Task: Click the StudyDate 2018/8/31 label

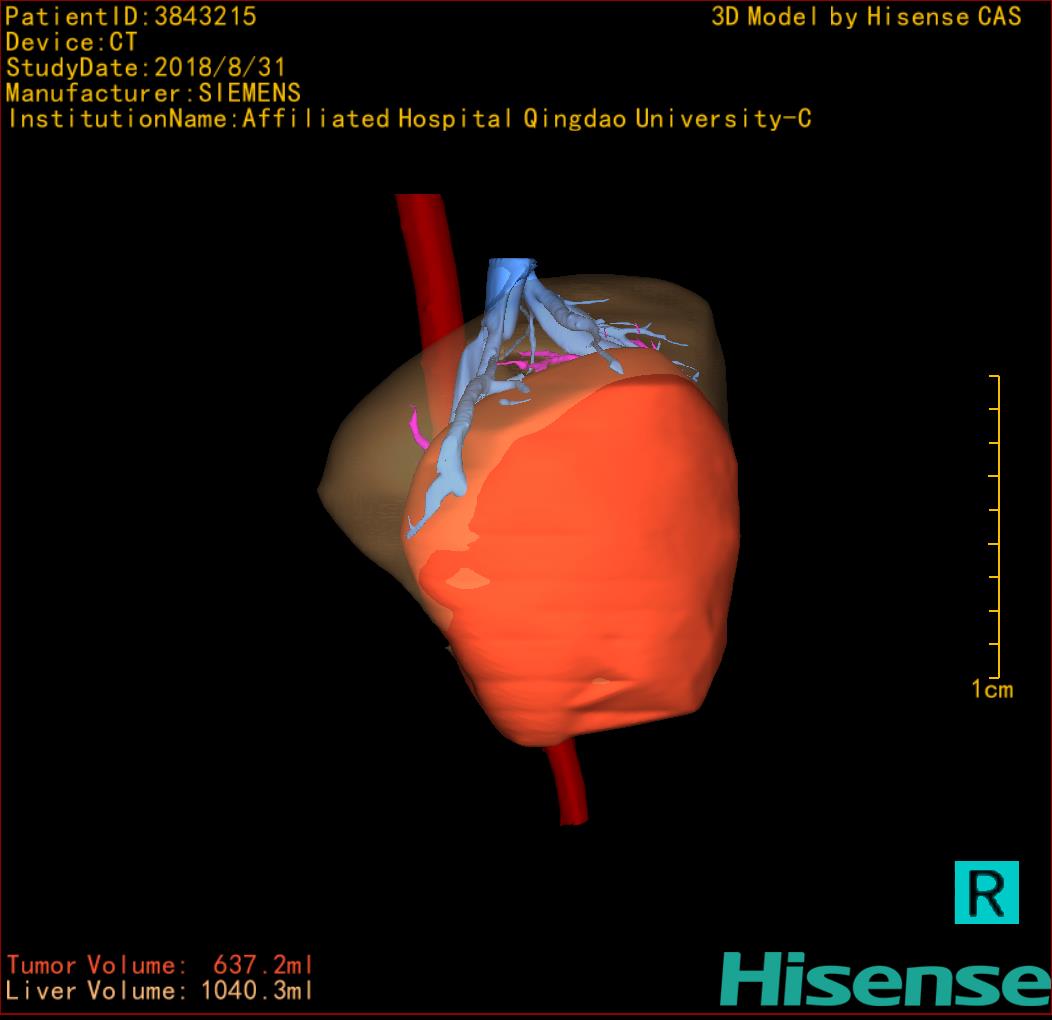Action: [x=146, y=68]
